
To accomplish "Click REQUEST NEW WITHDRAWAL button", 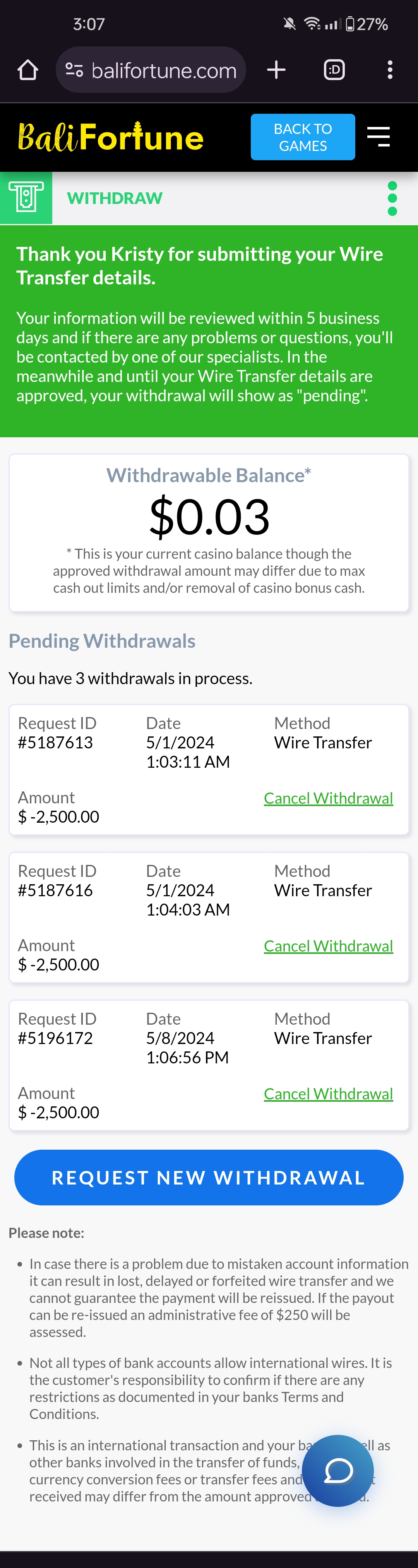I will (209, 1177).
